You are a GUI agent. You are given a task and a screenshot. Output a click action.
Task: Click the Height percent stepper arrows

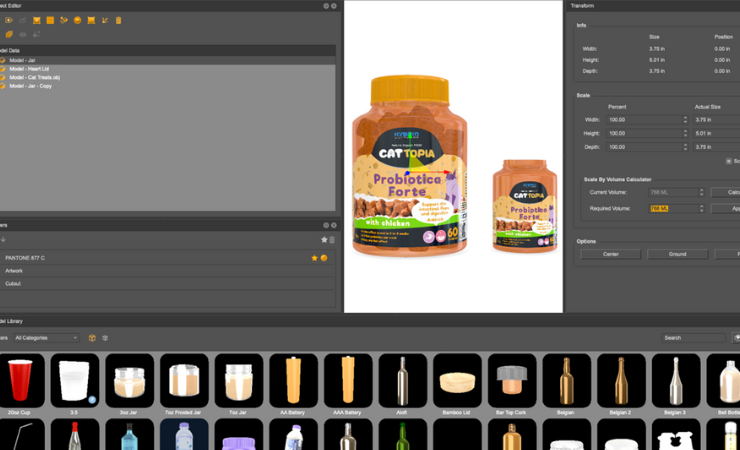pyautogui.click(x=685, y=133)
